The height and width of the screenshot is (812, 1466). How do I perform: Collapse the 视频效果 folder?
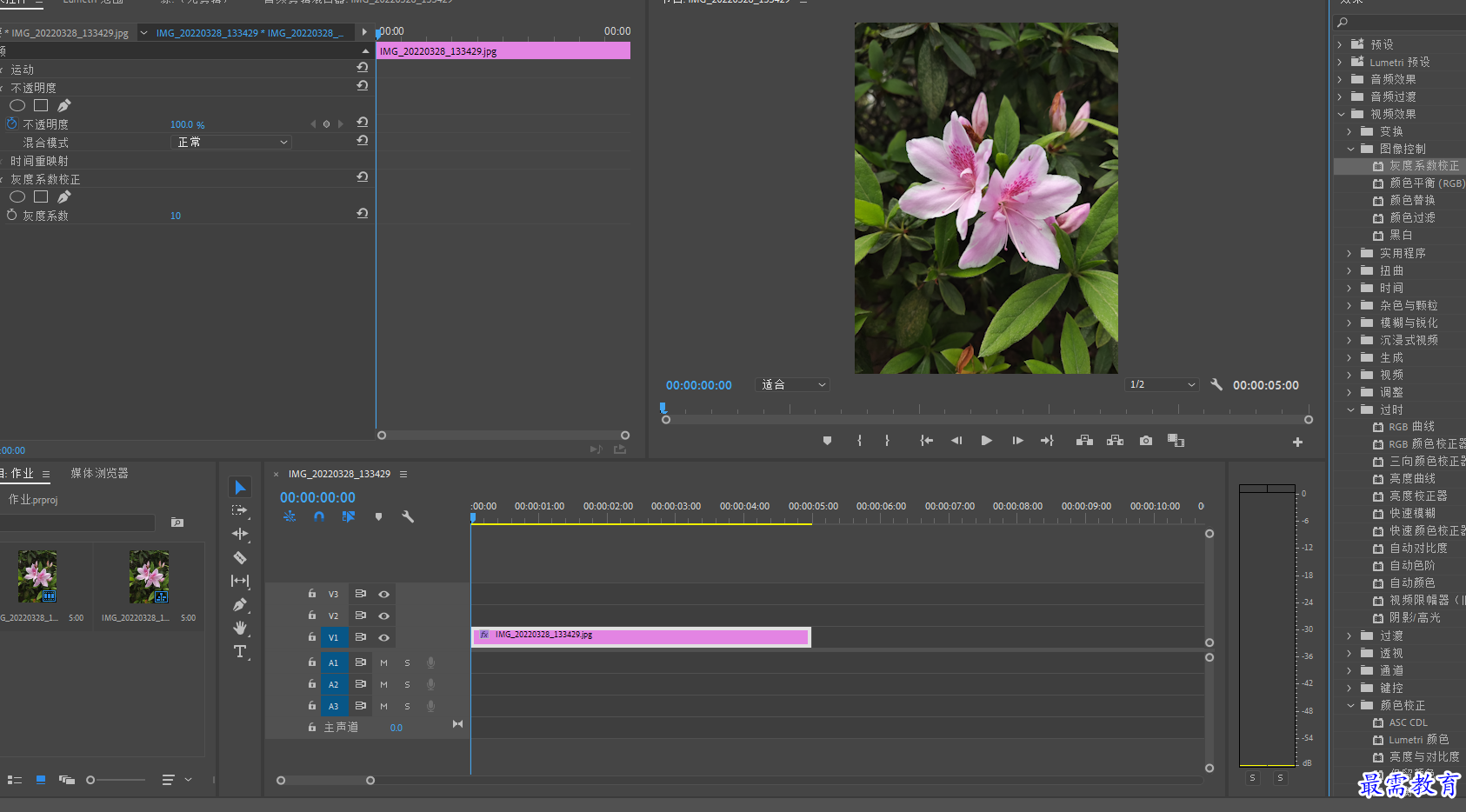[1340, 114]
